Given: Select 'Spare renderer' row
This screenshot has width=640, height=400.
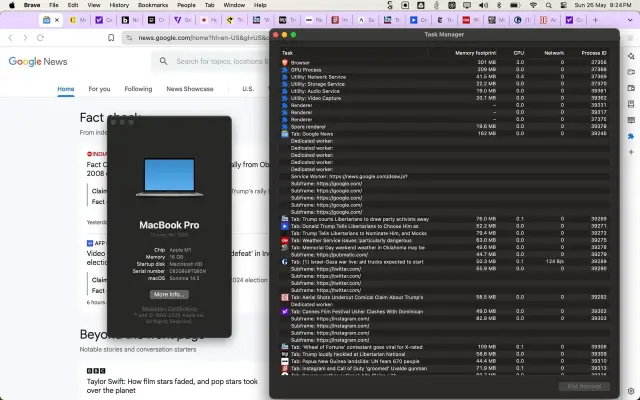Looking at the screenshot, I should 444,127.
